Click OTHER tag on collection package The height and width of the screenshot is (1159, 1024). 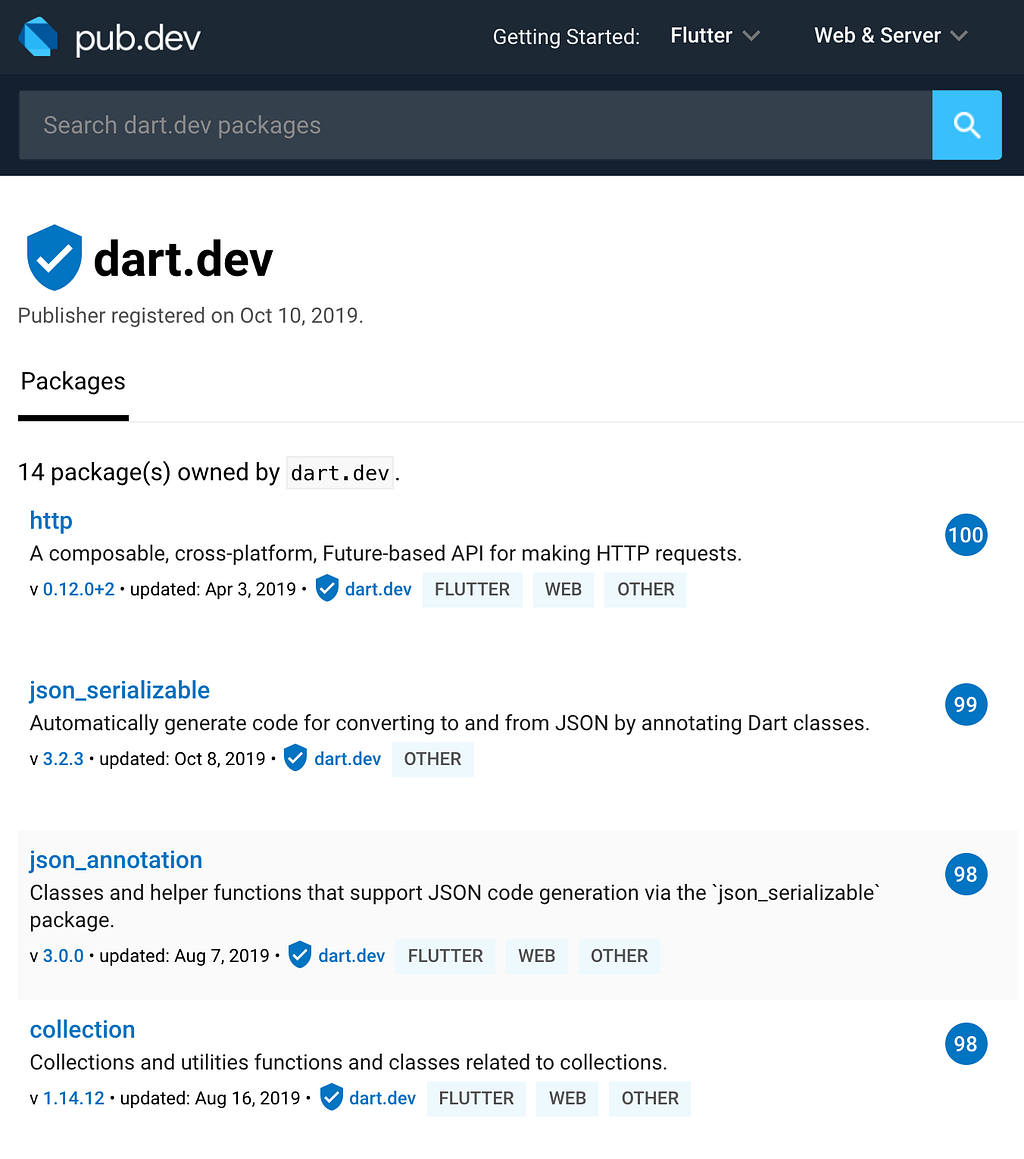pos(650,1098)
